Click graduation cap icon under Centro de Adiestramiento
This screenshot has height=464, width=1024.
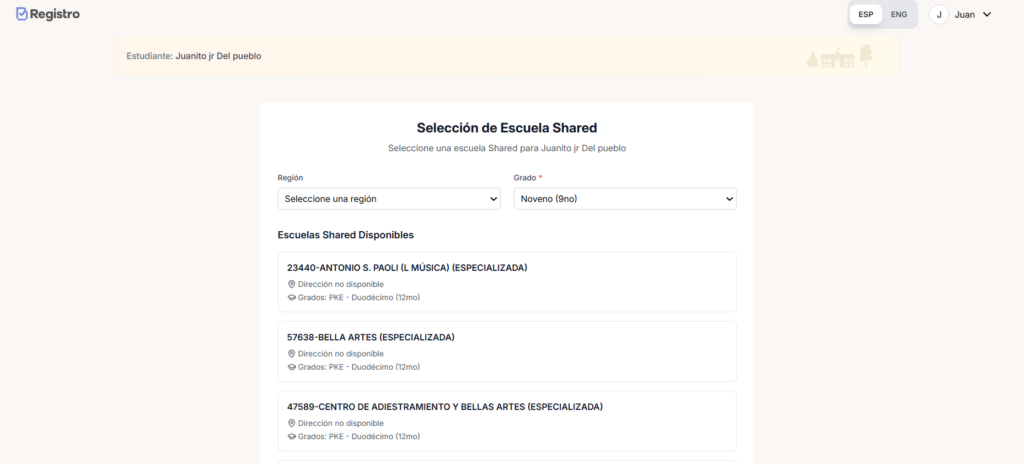tap(292, 436)
